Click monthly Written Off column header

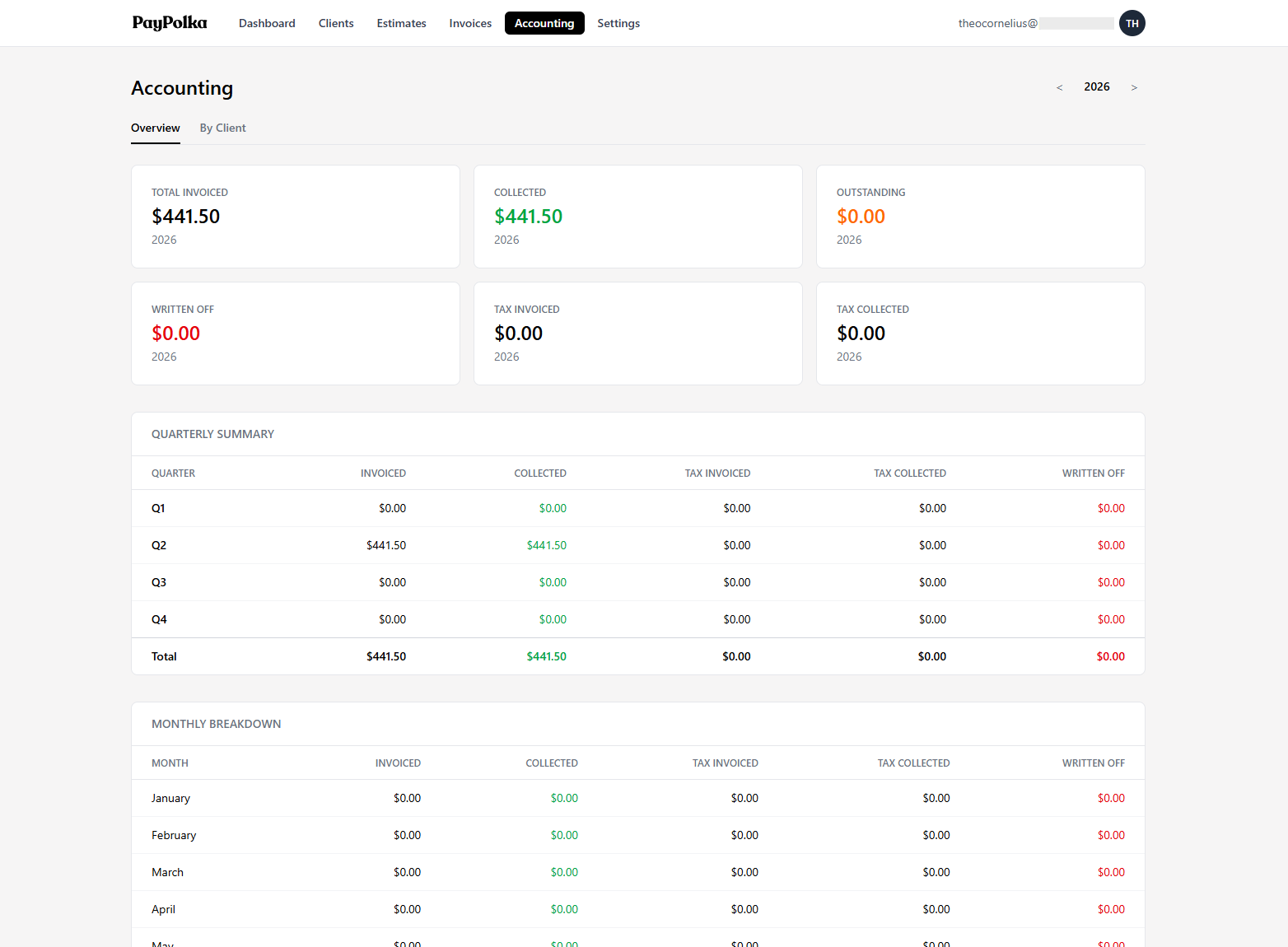coord(1094,763)
